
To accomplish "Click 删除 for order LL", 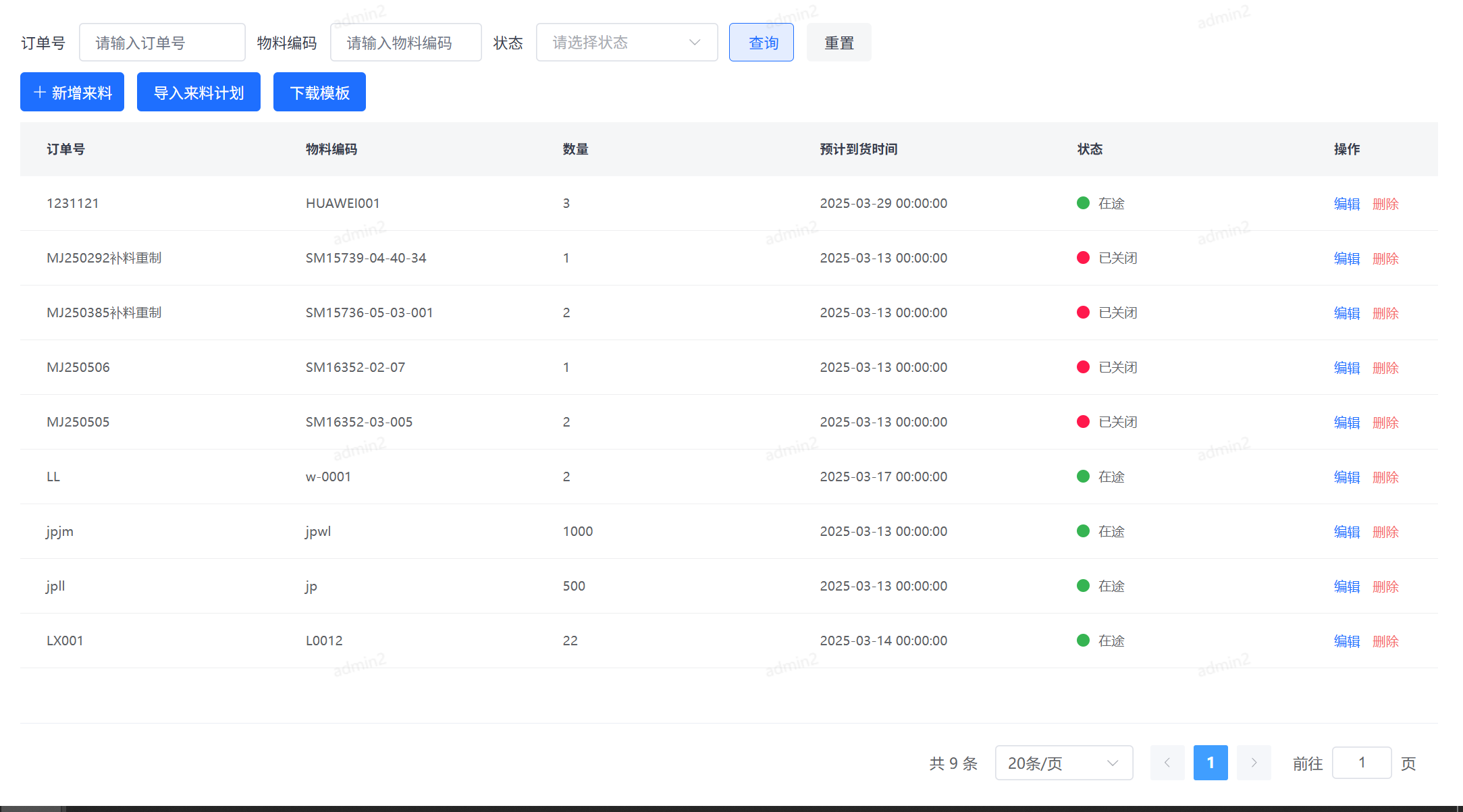I will click(x=1385, y=477).
